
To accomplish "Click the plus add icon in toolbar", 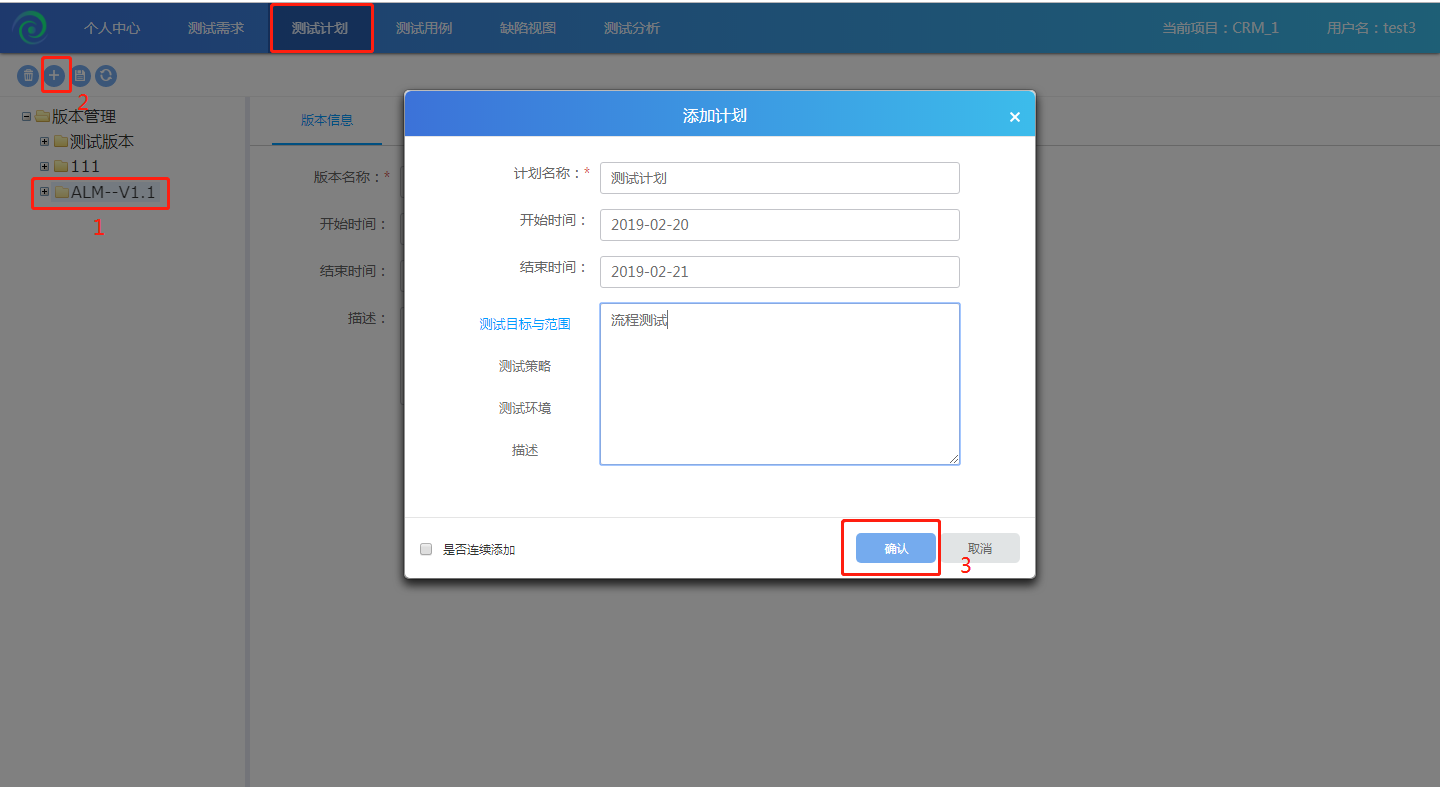I will click(x=54, y=75).
